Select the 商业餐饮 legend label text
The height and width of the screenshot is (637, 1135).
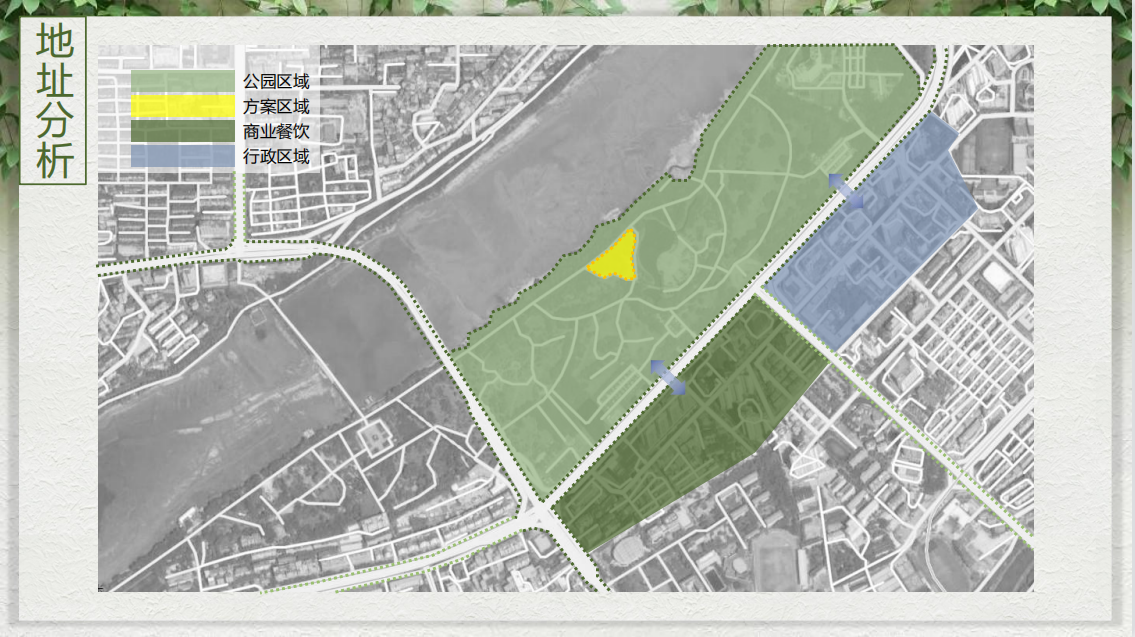pyautogui.click(x=276, y=131)
